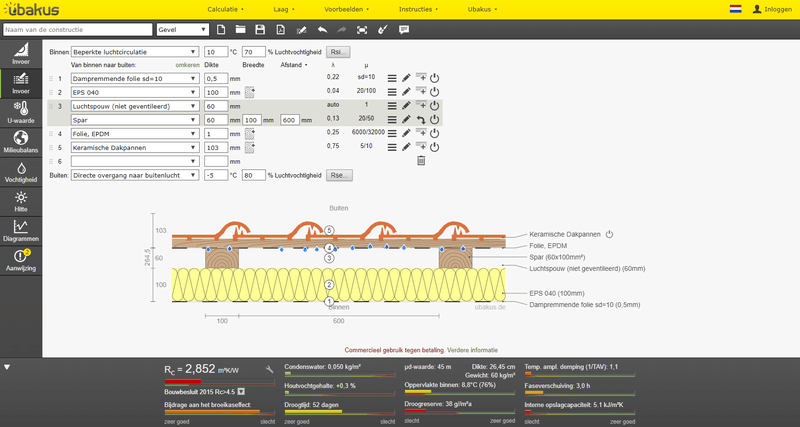The height and width of the screenshot is (427, 800).
Task: Open the folder icon to load a construction
Action: click(241, 30)
